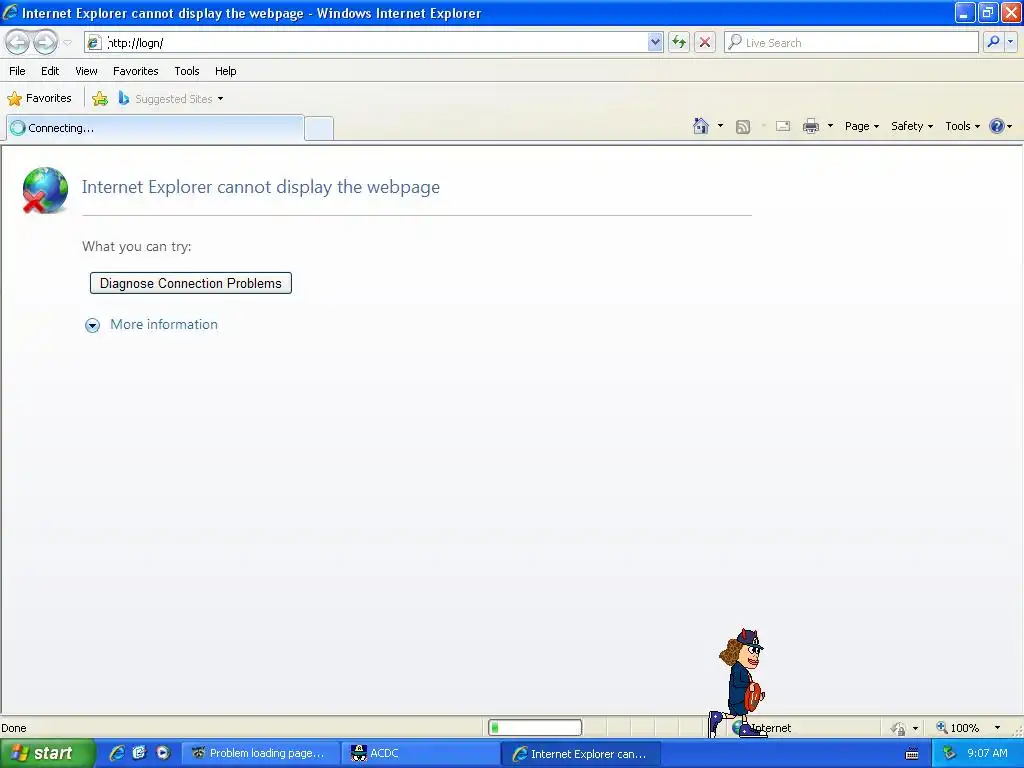Image resolution: width=1024 pixels, height=768 pixels.
Task: Click the 9:07 AM clock
Action: (x=987, y=753)
